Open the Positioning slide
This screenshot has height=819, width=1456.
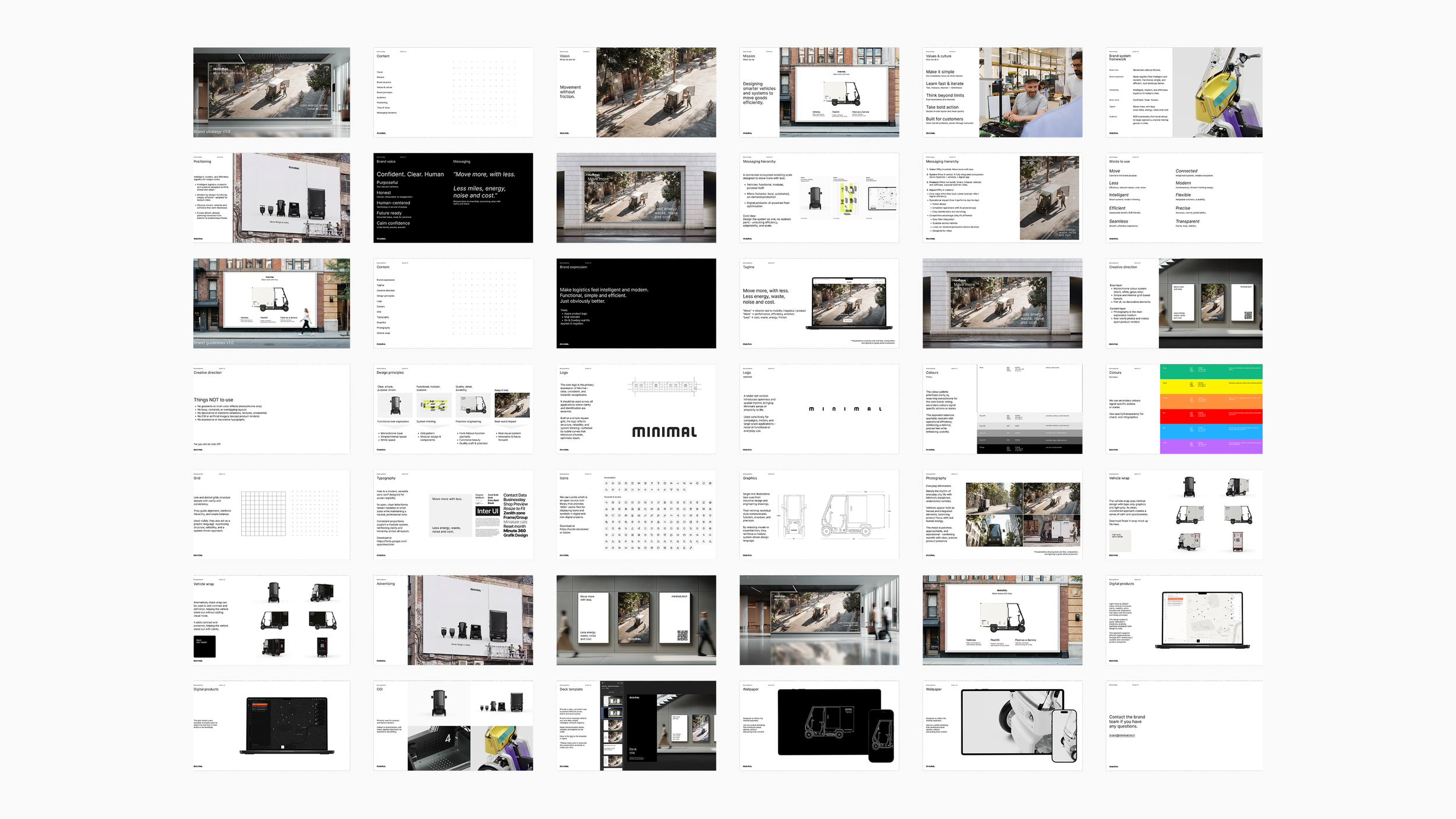tap(271, 197)
